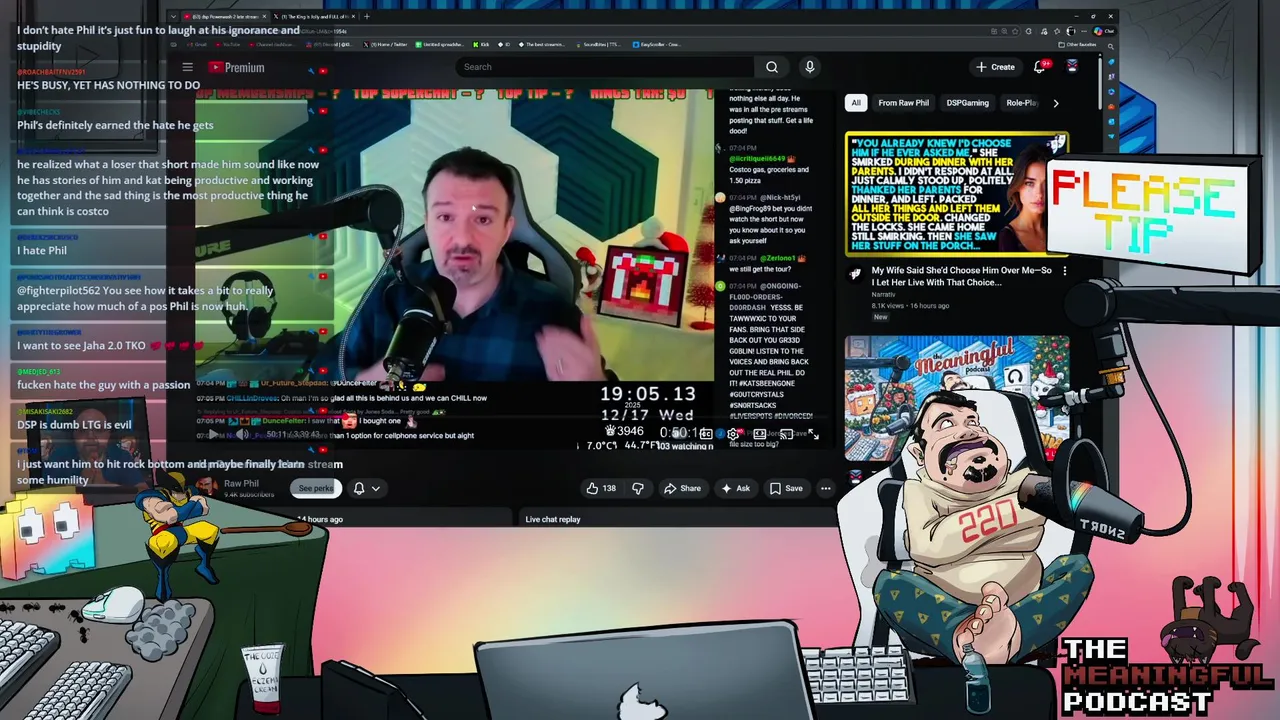1280x720 pixels.
Task: Select the Role-Play chip
Action: pyautogui.click(x=1021, y=103)
